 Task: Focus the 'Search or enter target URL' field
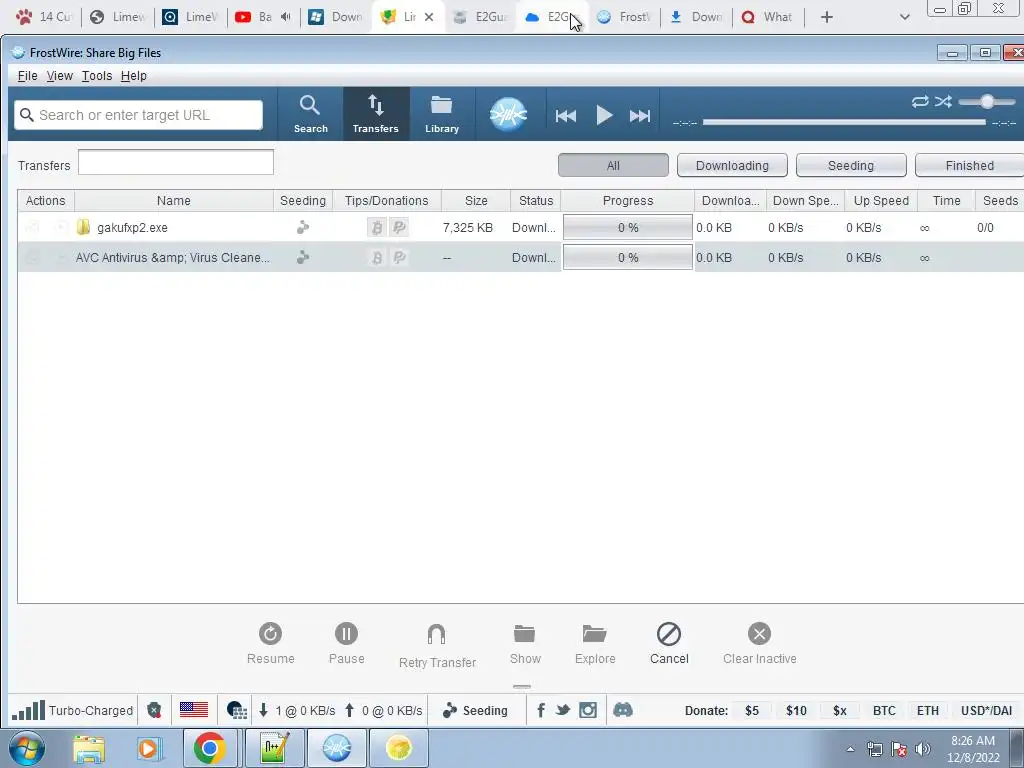tap(138, 115)
